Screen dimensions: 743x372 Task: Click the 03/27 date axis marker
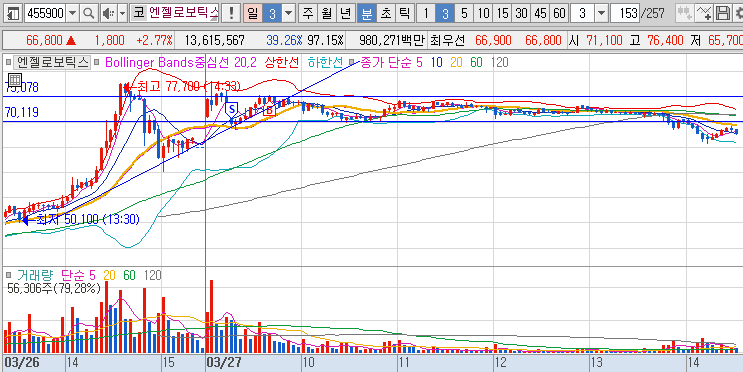point(225,363)
